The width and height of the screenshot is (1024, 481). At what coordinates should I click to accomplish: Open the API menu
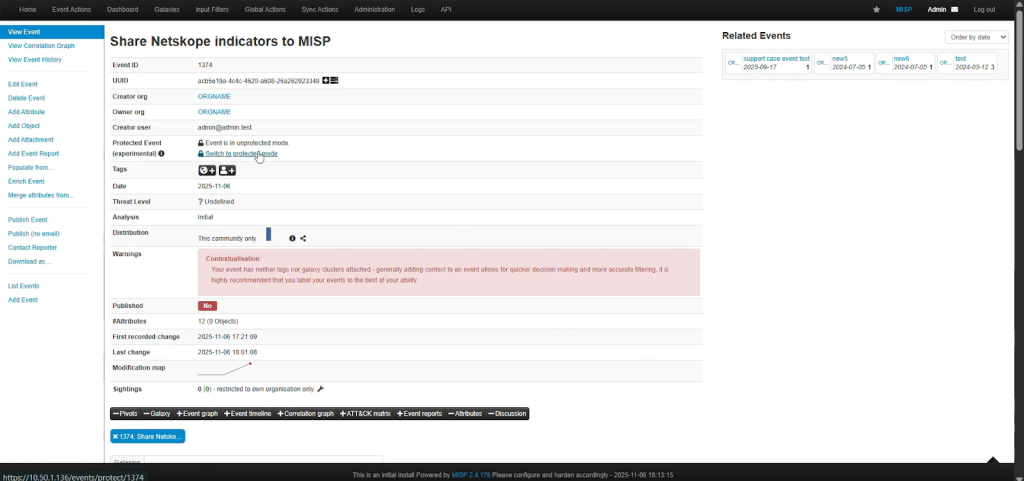click(446, 10)
